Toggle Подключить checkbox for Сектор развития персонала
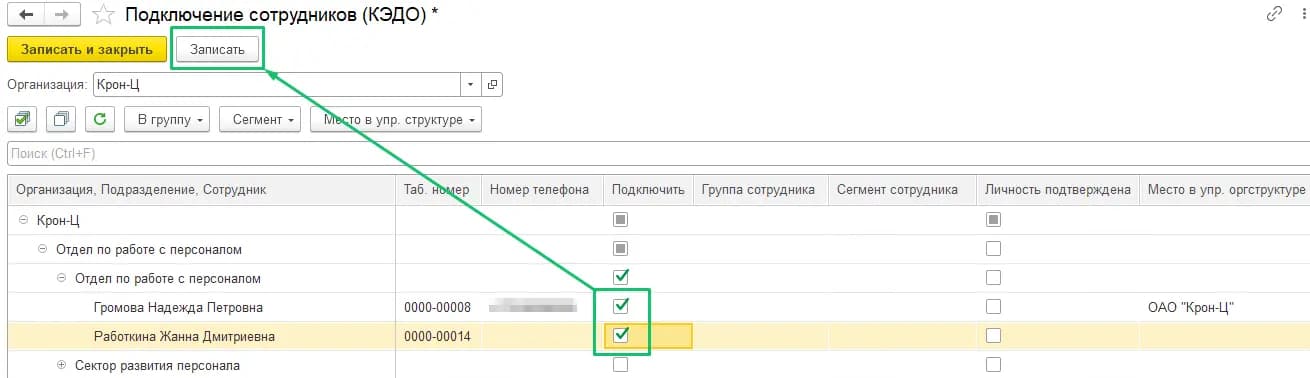 (620, 365)
